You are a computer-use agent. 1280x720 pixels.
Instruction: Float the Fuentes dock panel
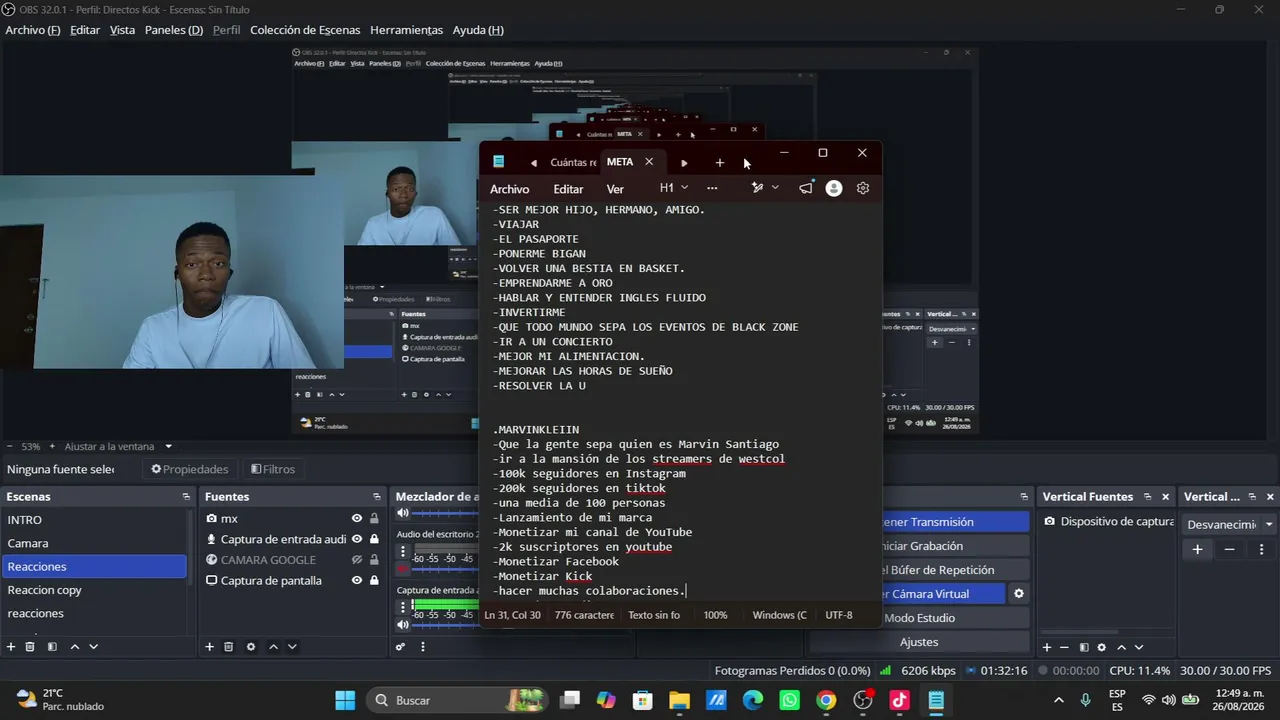pyautogui.click(x=377, y=497)
